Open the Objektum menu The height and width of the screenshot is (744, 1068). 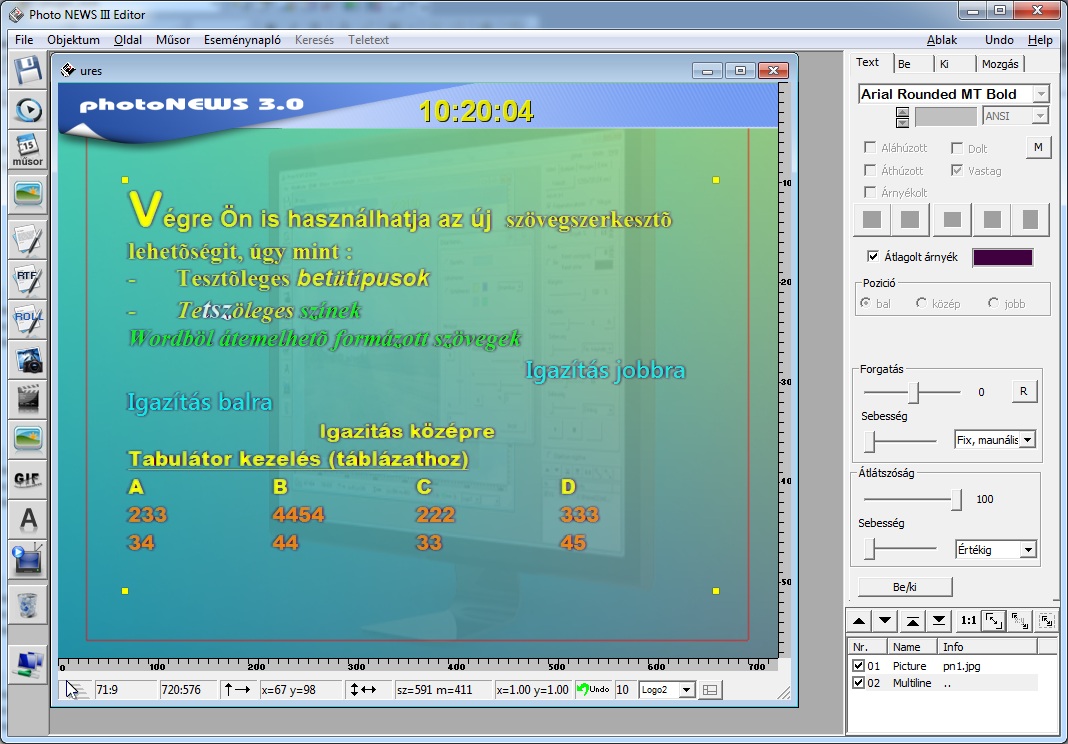pos(73,40)
